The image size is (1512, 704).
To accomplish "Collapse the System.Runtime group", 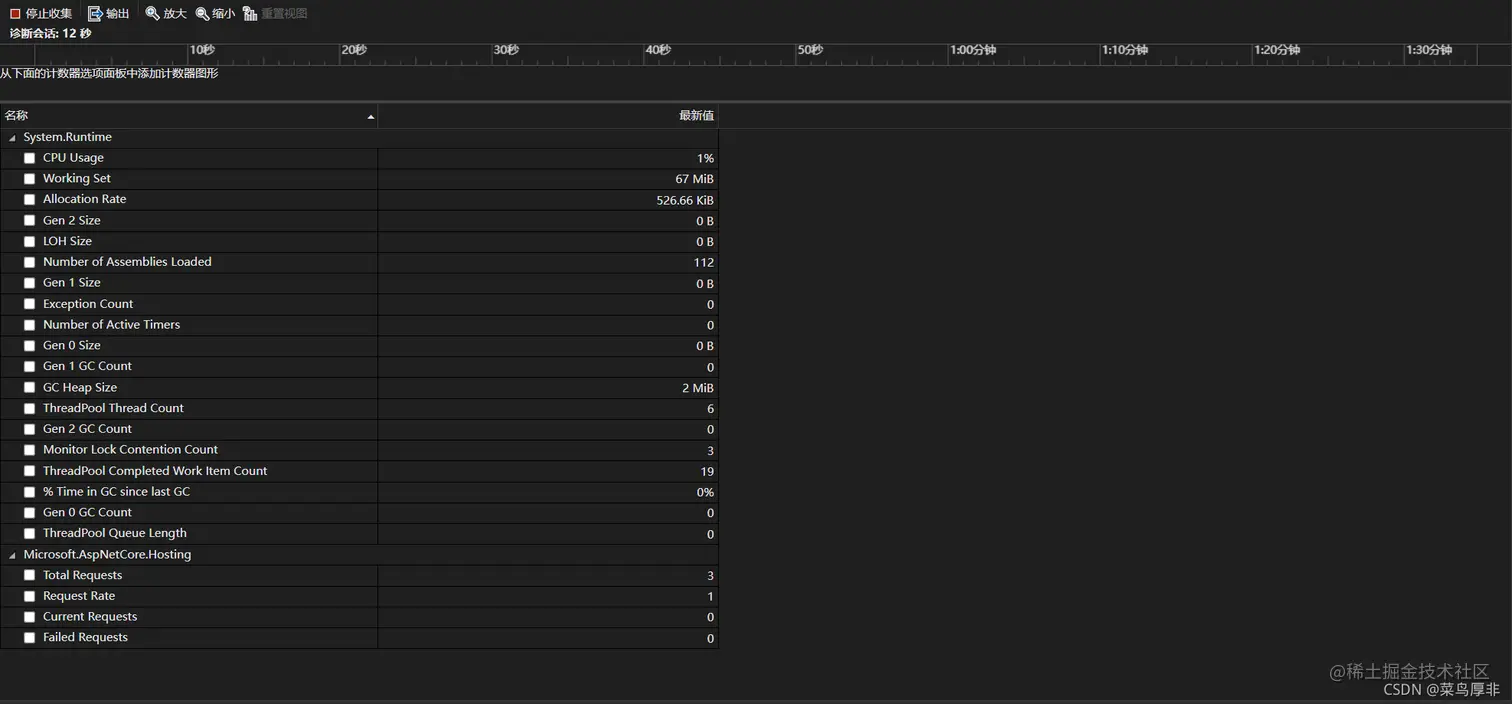I will pos(12,138).
